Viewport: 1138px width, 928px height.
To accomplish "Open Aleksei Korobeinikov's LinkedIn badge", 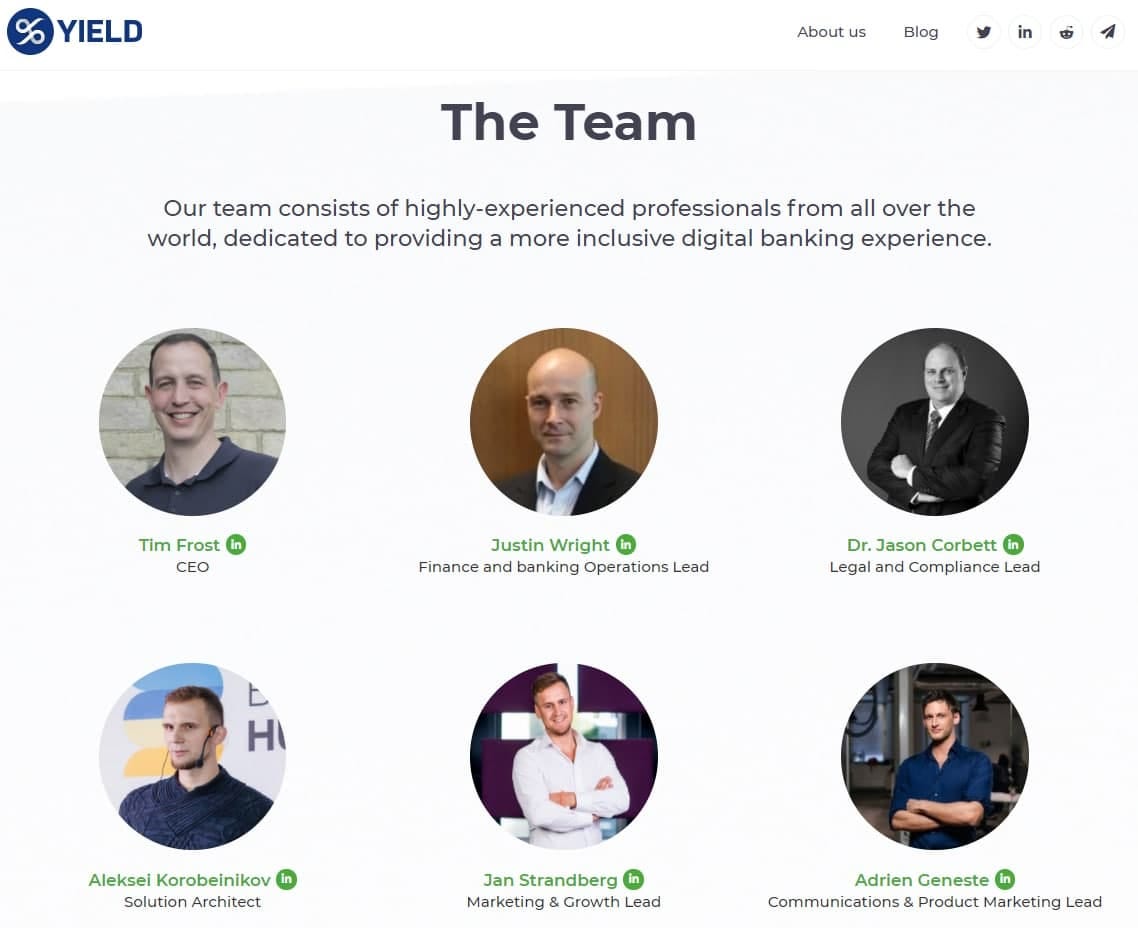I will pyautogui.click(x=287, y=879).
